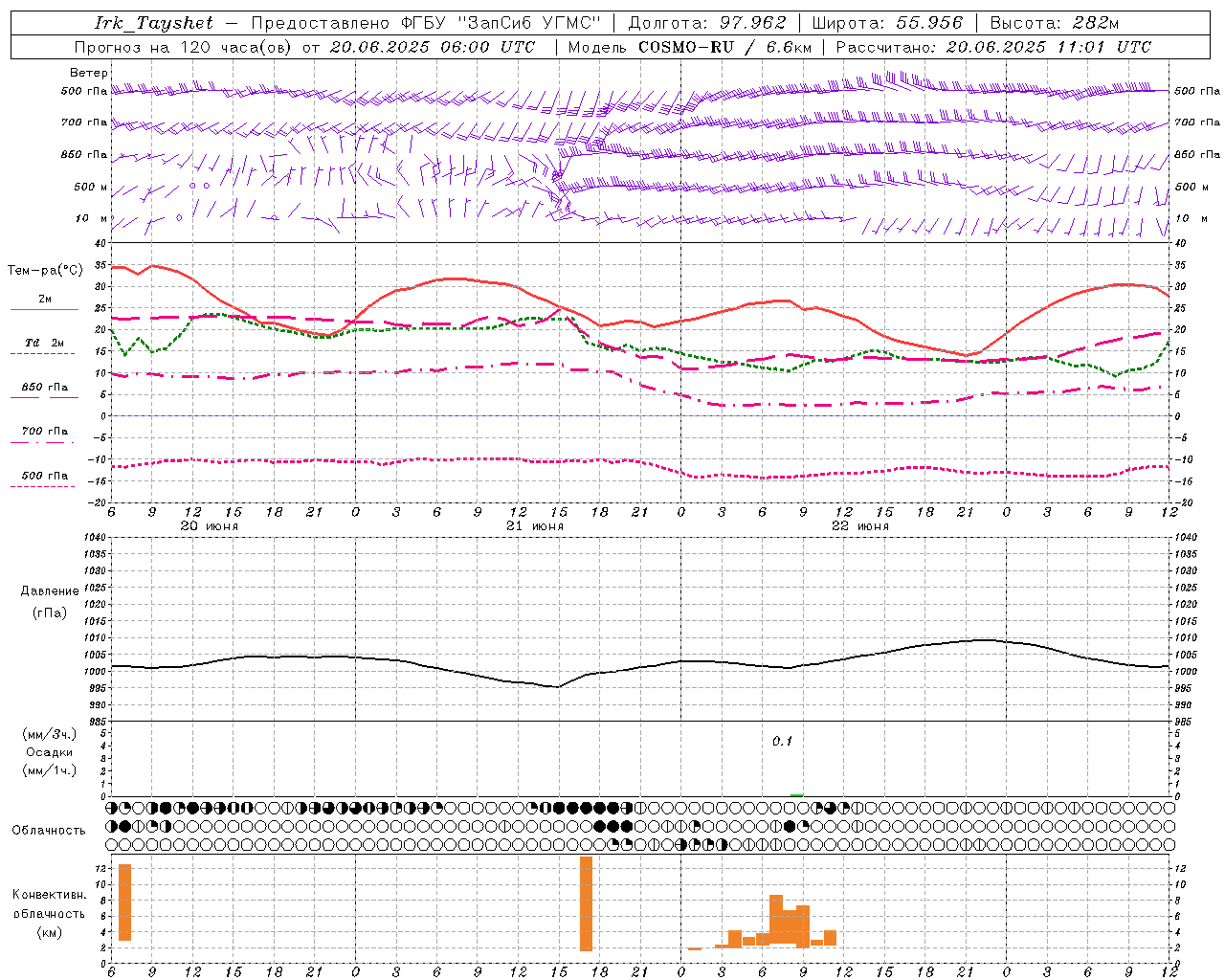Screen dimensions: 1225x980
Task: Click the "Давление" pressure panel label
Action: click(x=50, y=591)
